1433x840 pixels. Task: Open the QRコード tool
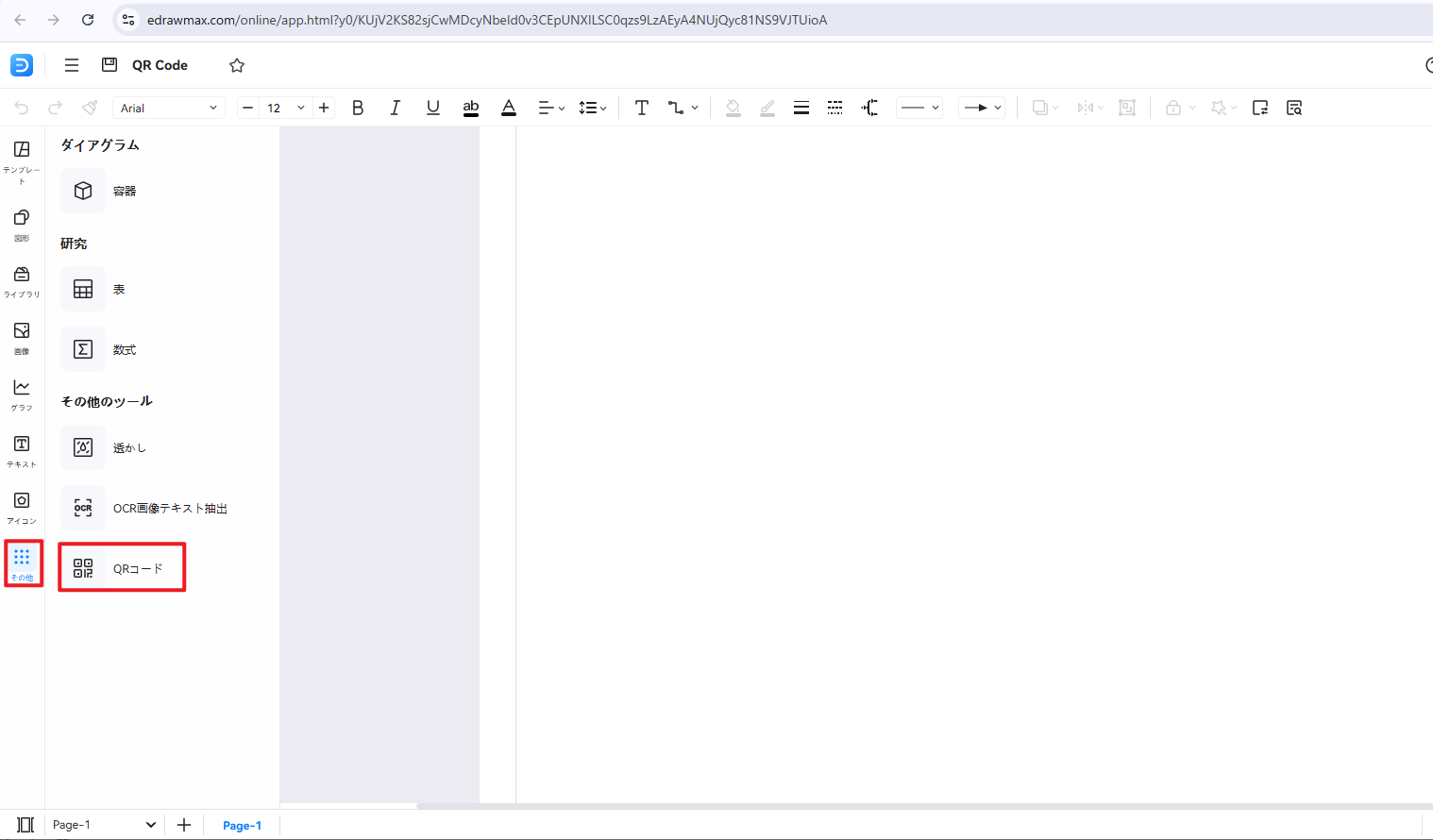(121, 568)
